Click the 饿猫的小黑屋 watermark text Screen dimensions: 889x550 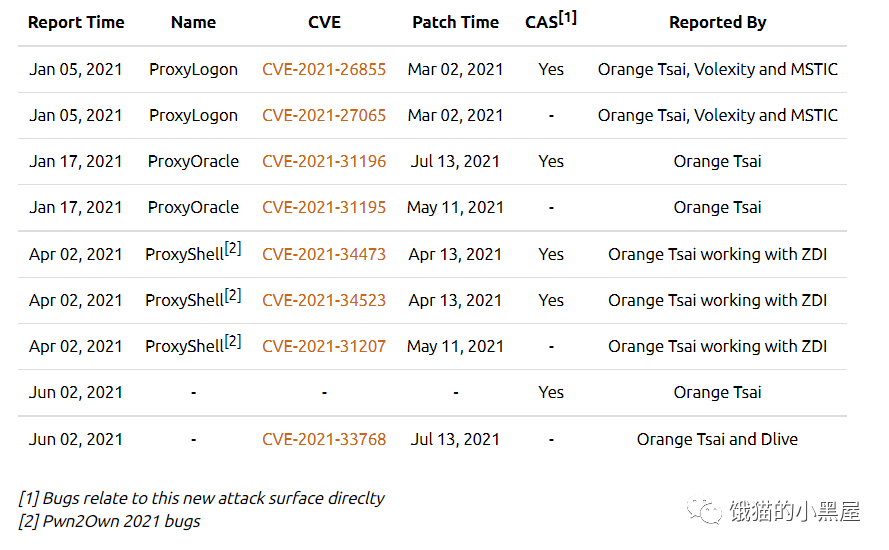tap(793, 512)
